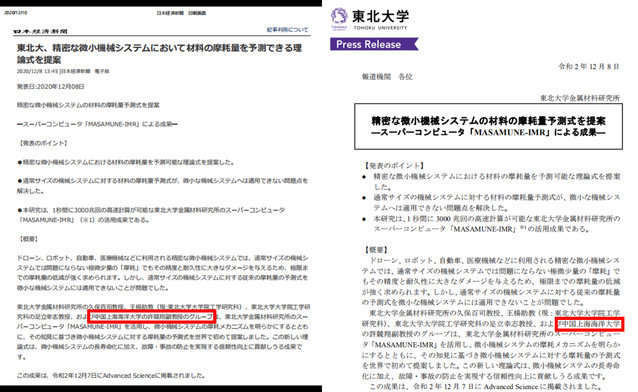Click the 日本経済新聞 印刷画面 page header text
Viewport: 638px width, 392px height.
pyautogui.click(x=181, y=13)
